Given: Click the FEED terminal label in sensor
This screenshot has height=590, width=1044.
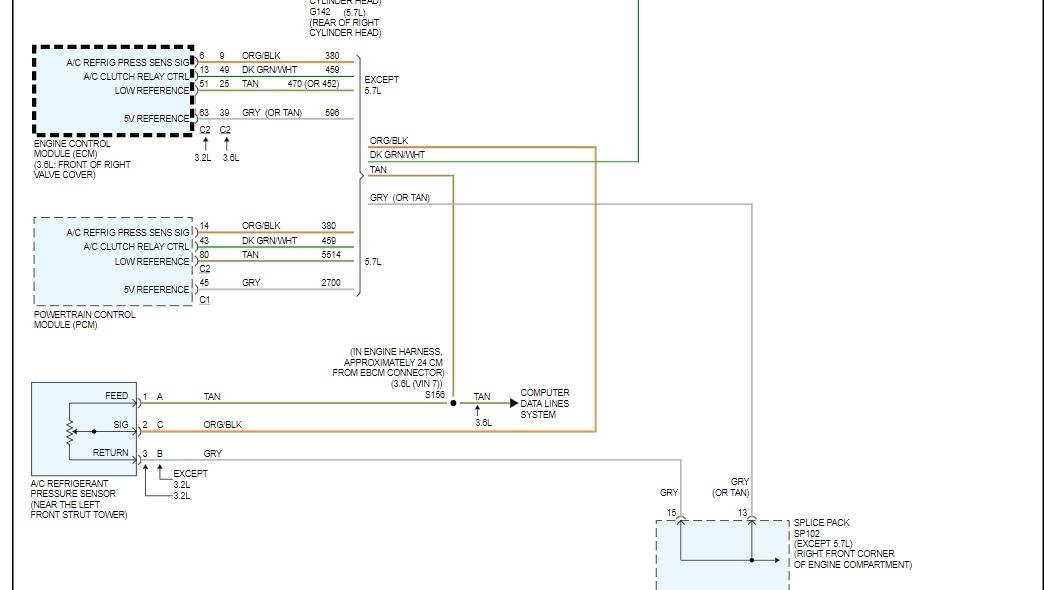Looking at the screenshot, I should click(x=117, y=396).
